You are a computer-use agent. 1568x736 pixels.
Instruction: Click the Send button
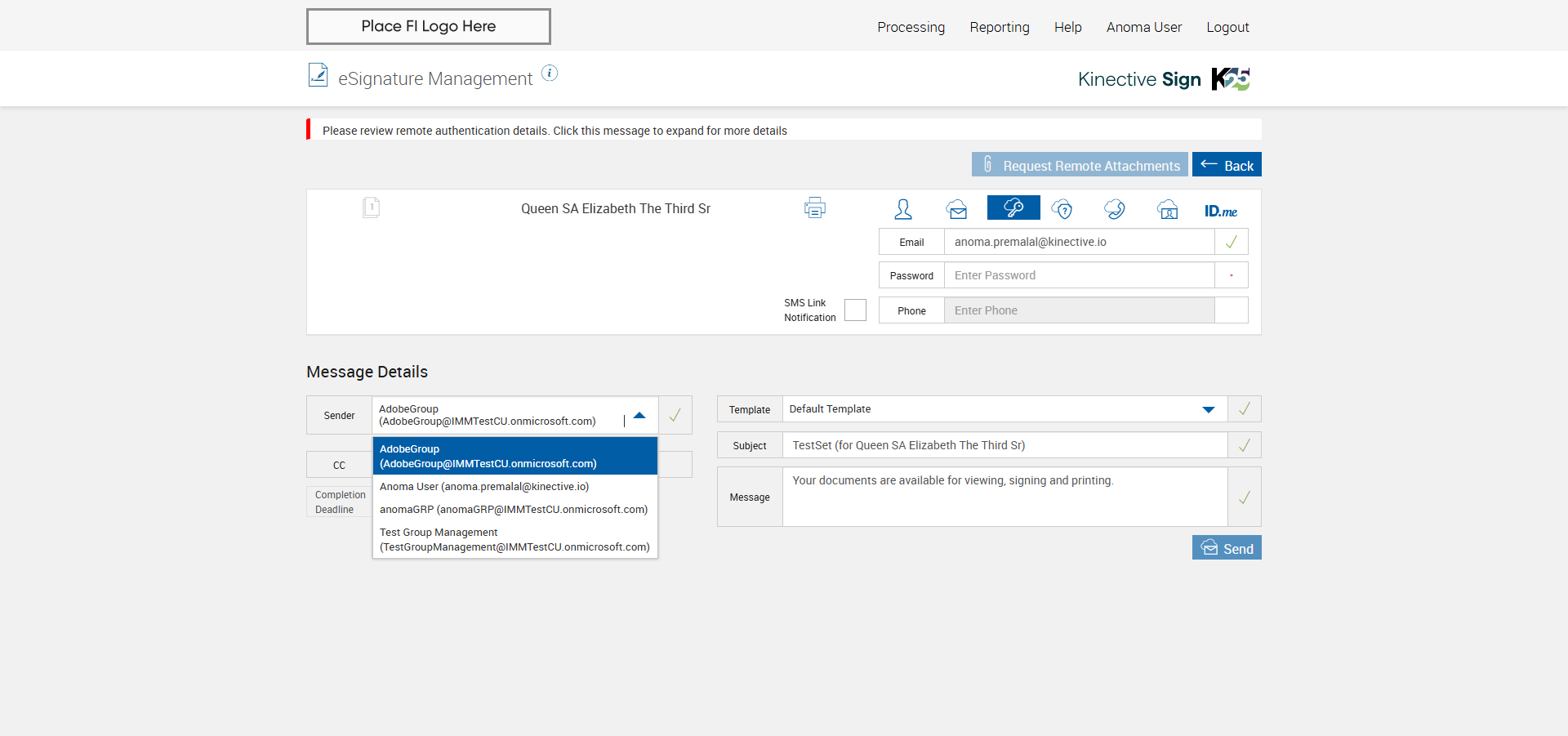1227,548
